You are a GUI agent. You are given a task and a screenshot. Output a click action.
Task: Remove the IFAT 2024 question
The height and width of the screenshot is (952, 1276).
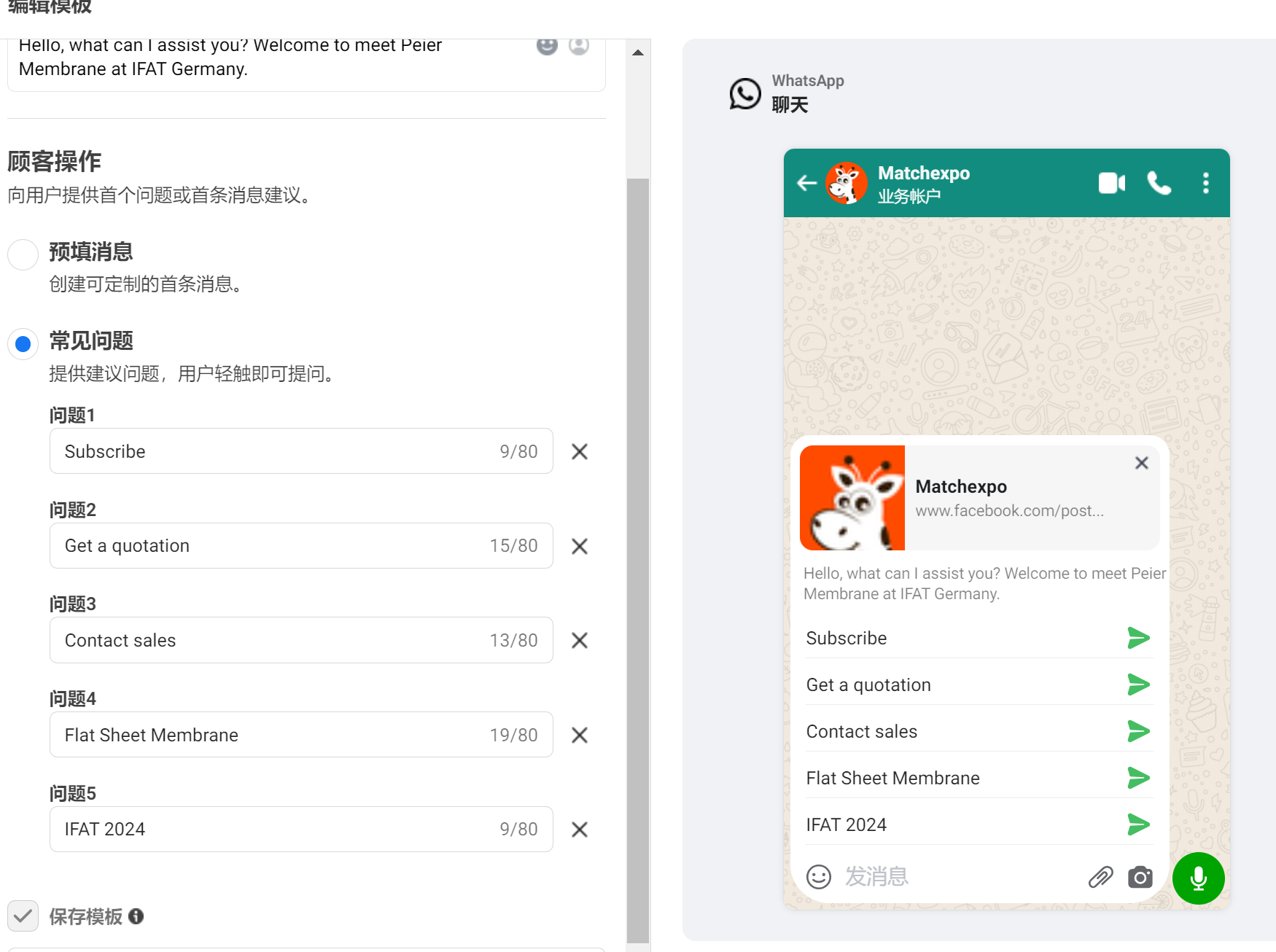580,830
